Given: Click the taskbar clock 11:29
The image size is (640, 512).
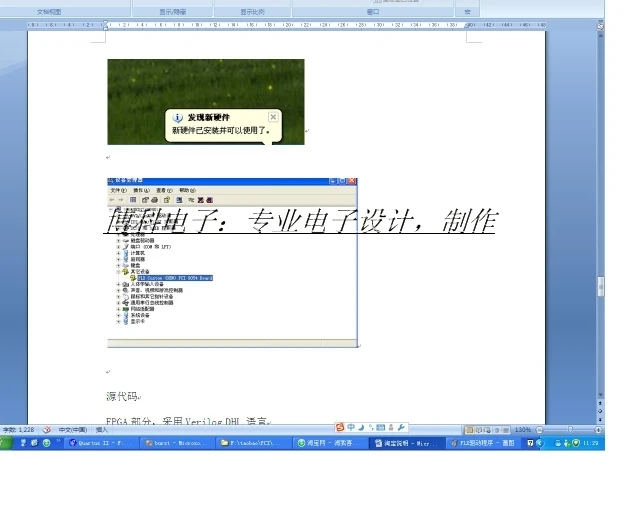Looking at the screenshot, I should click(x=590, y=443).
